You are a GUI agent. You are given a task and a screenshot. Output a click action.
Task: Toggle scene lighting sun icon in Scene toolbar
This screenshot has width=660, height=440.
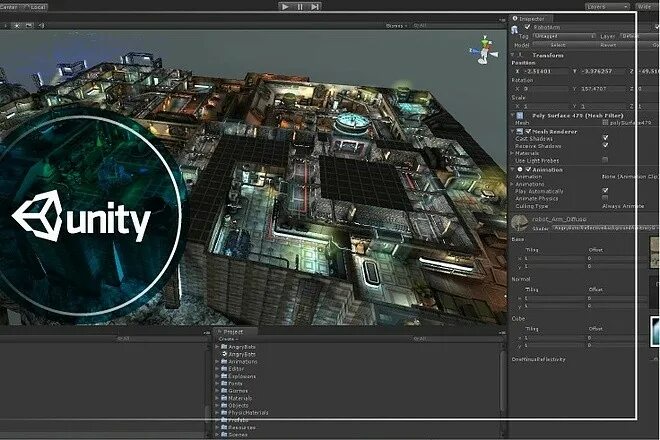[17, 26]
